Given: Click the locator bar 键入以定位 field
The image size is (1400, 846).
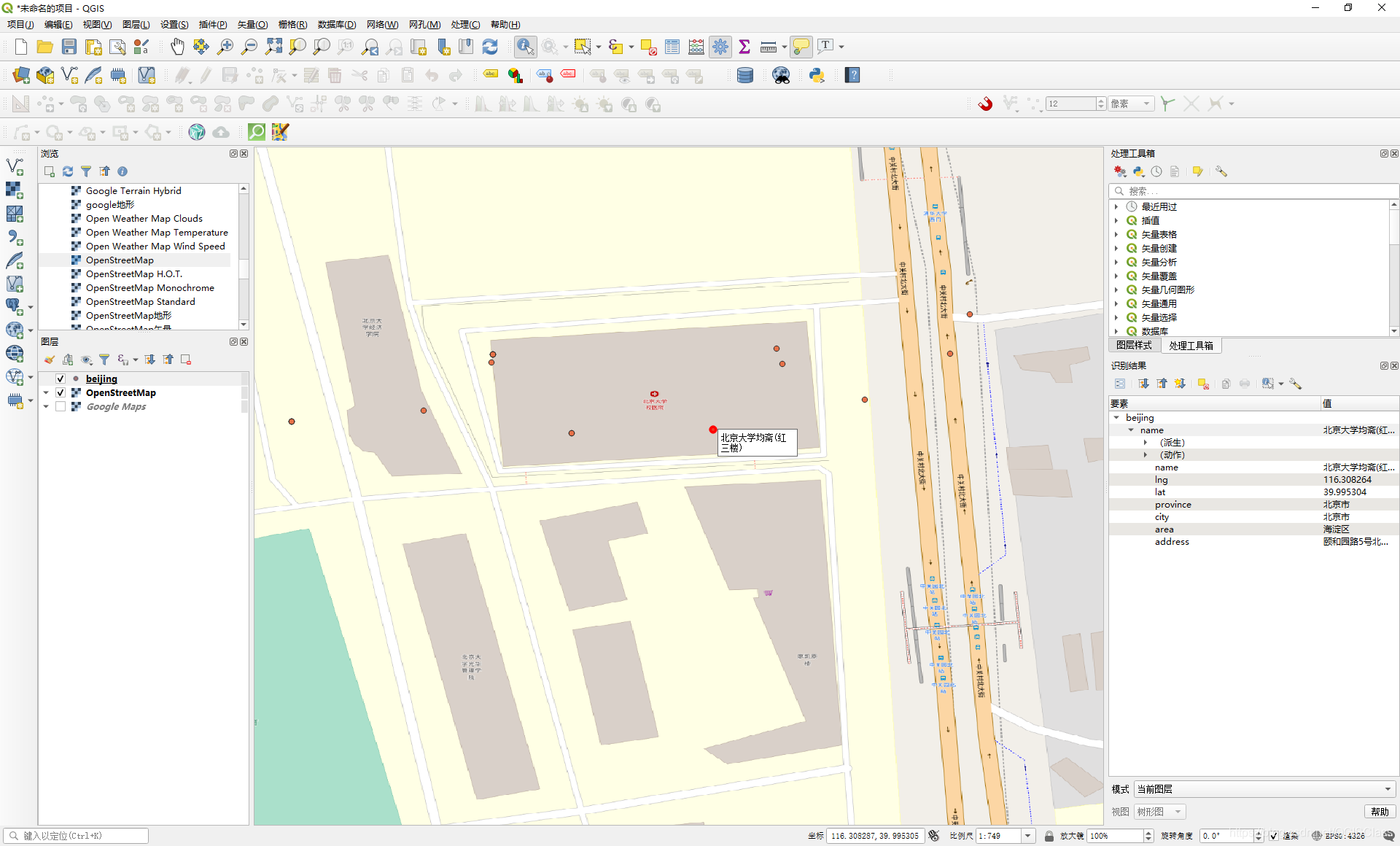Looking at the screenshot, I should point(76,836).
